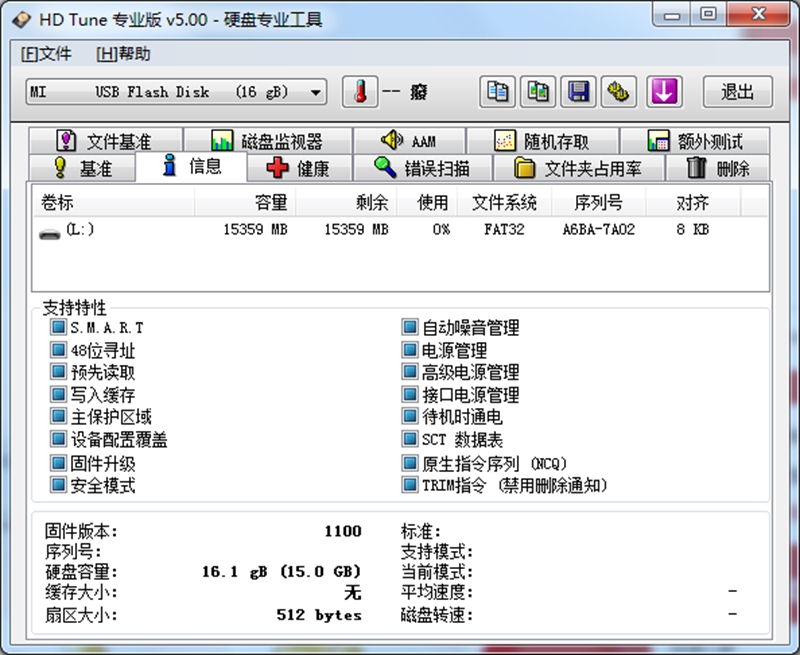Enable the 电源管理 checkbox
This screenshot has height=655, width=800.
(410, 350)
